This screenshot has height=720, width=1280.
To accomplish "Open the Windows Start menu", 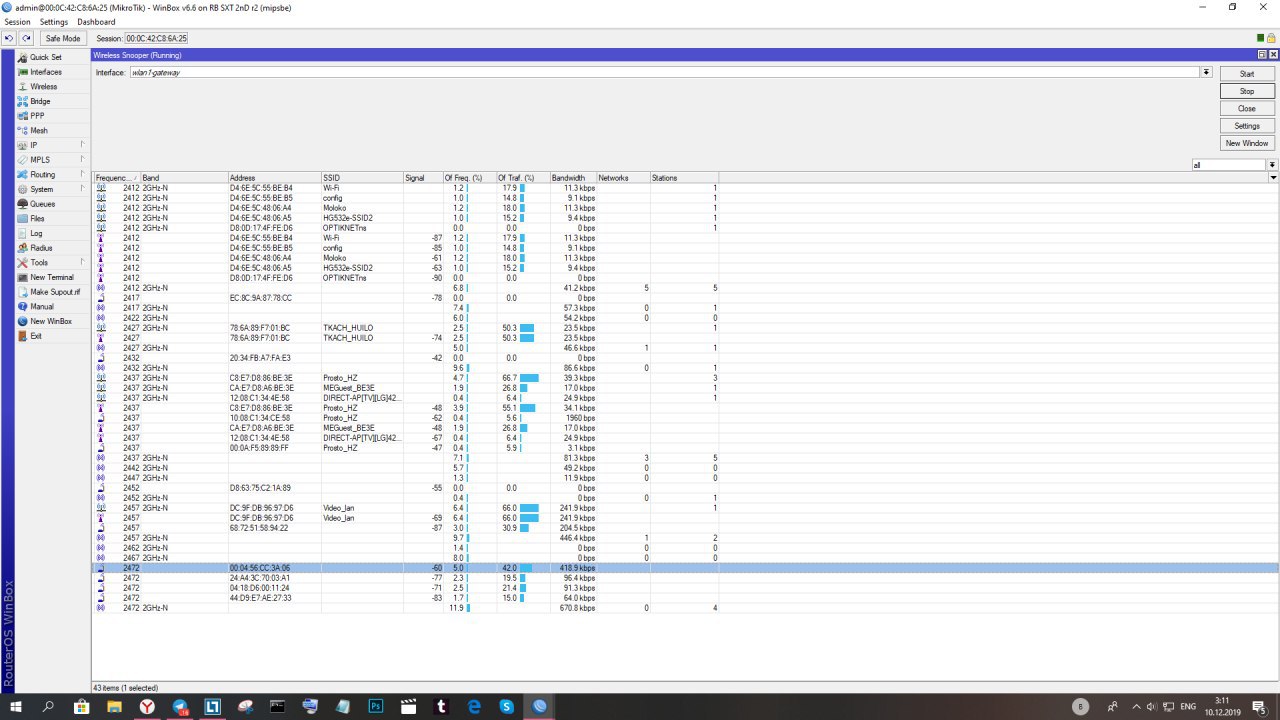I will pyautogui.click(x=16, y=706).
